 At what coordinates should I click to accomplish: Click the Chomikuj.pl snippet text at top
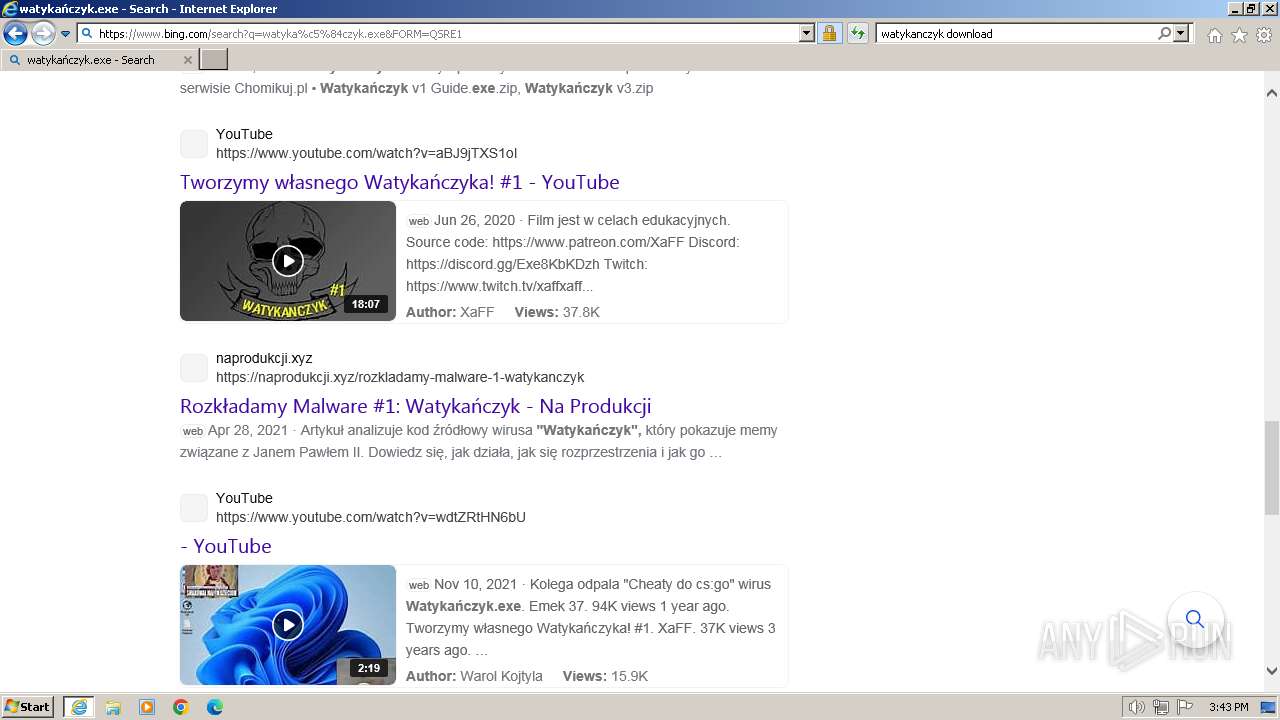[416, 88]
